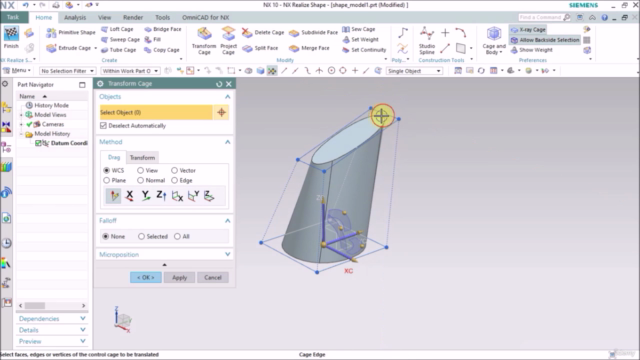Click the Cancel button

[x=213, y=278]
